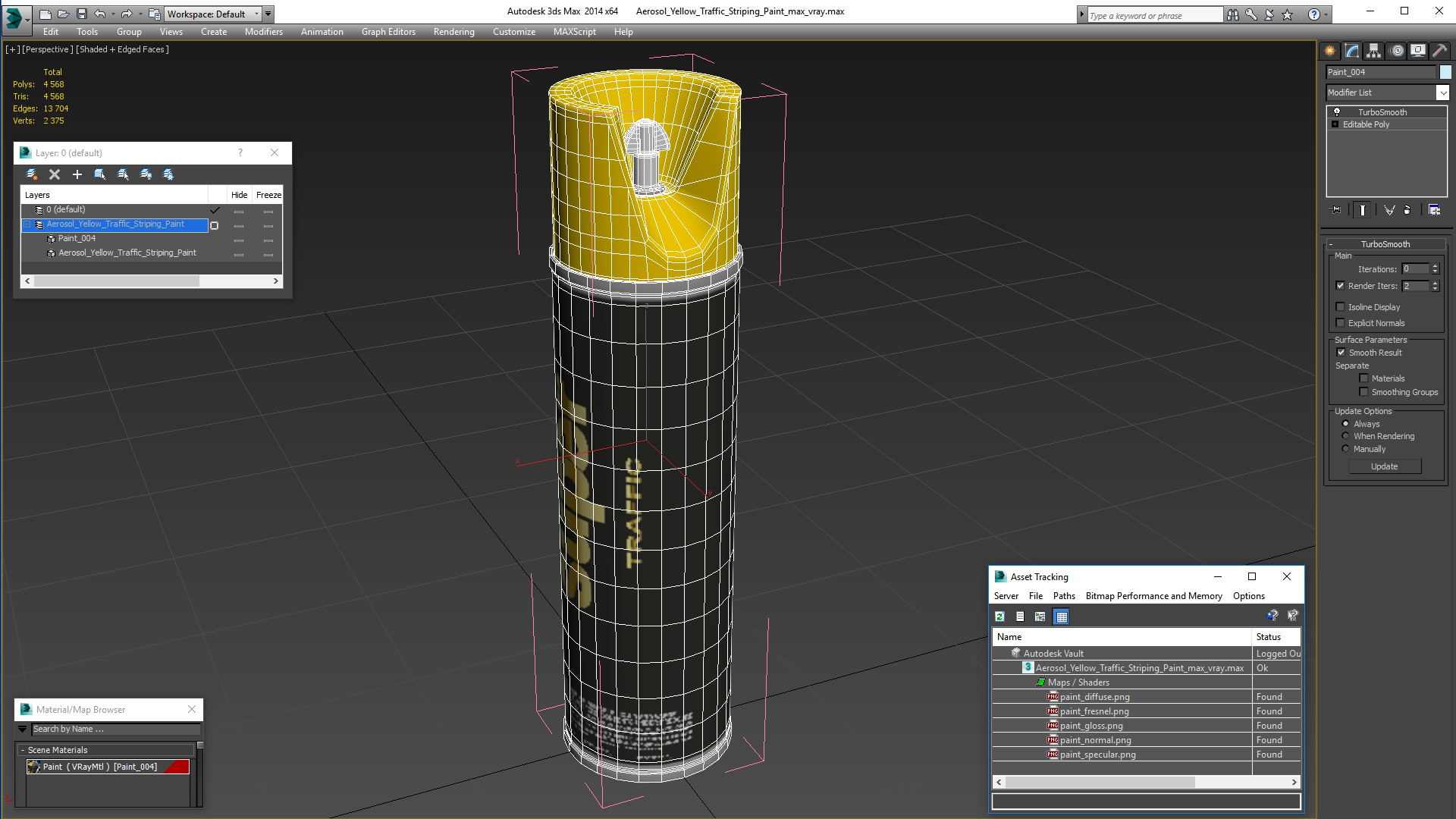The width and height of the screenshot is (1456, 819).
Task: Click the Perspective viewport label
Action: tap(48, 49)
